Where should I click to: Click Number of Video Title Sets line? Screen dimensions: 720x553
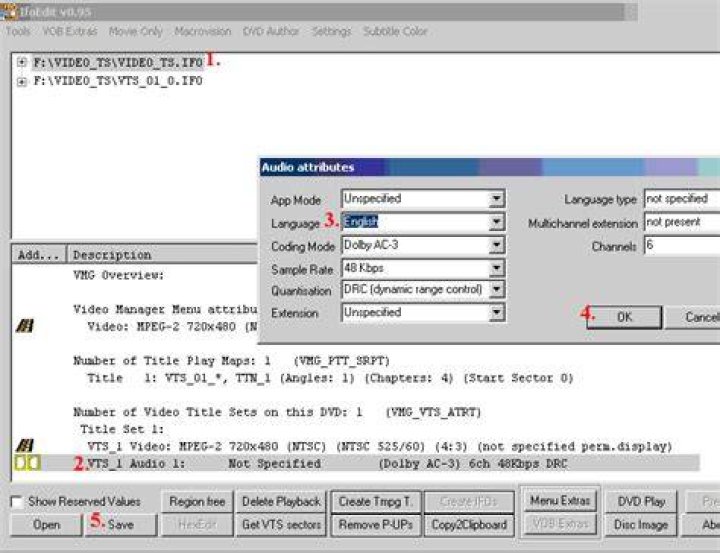click(277, 412)
